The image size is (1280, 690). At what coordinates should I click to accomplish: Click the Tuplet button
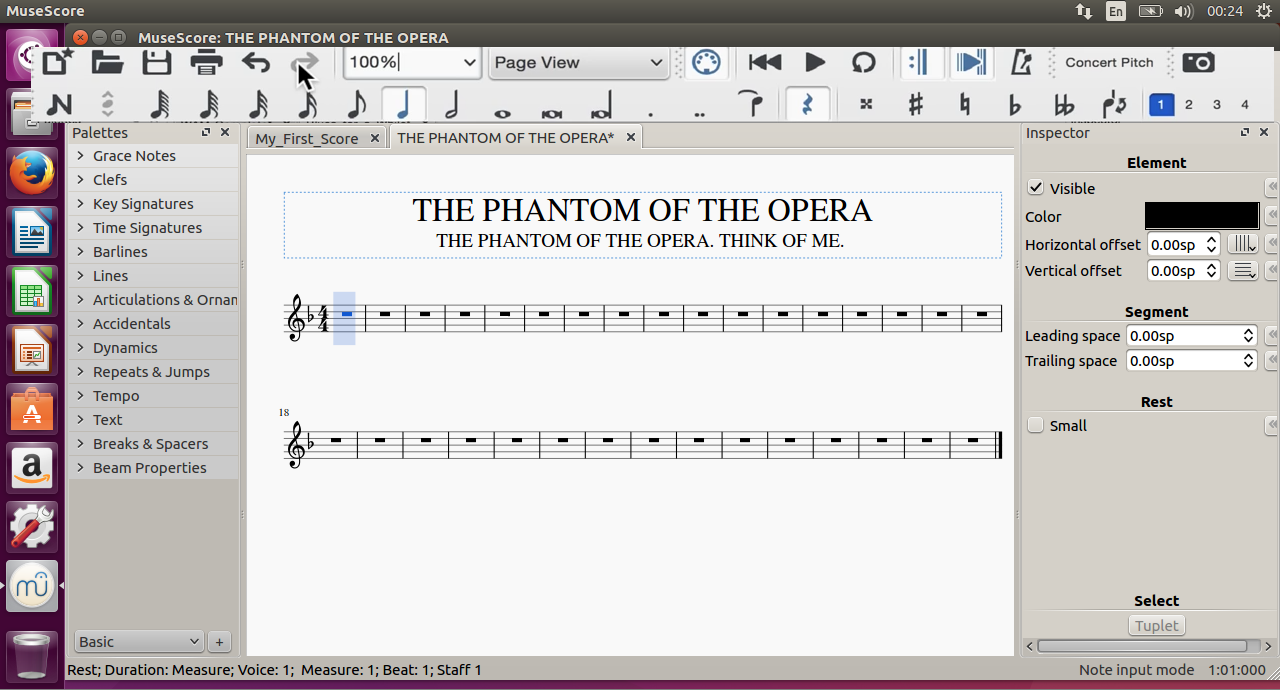click(1157, 626)
